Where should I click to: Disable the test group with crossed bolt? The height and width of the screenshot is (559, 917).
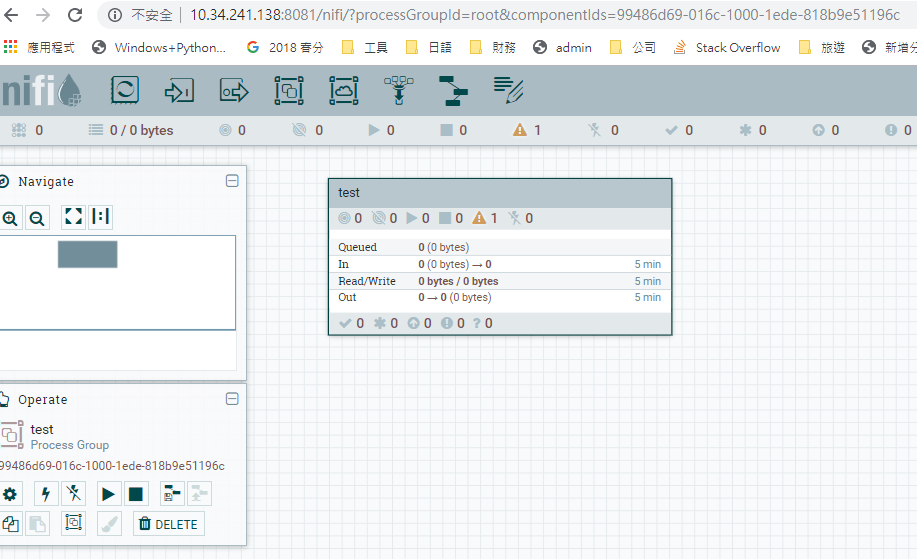tap(73, 493)
